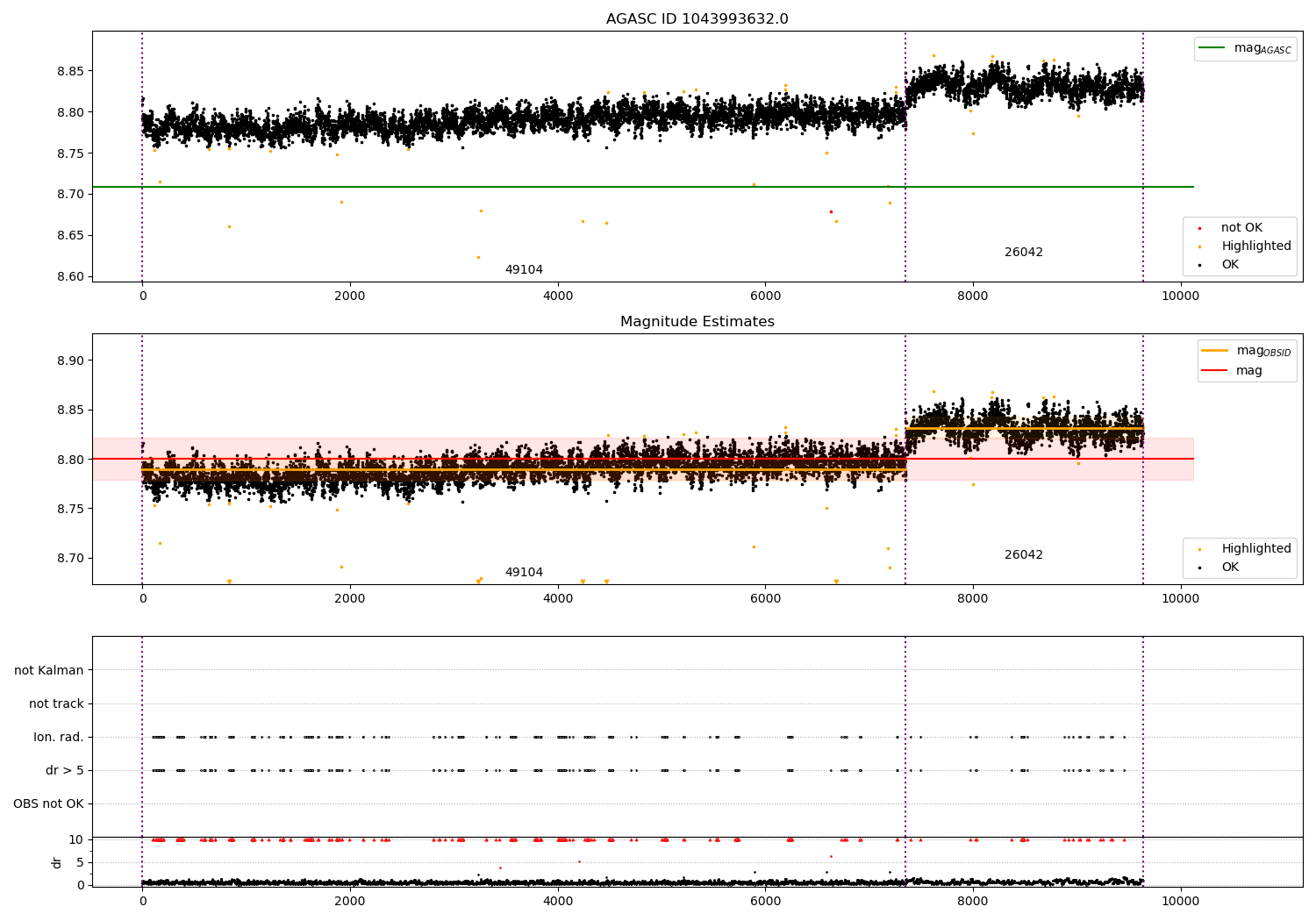Click the 8.90 y-axis tick label
Image resolution: width=1316 pixels, height=921 pixels.
point(69,361)
